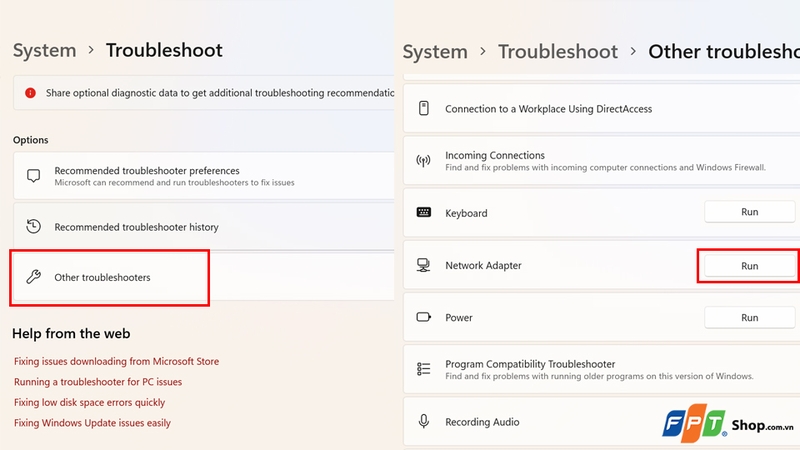Click the Network Adapter monitor icon
This screenshot has height=450, width=800.
[423, 265]
